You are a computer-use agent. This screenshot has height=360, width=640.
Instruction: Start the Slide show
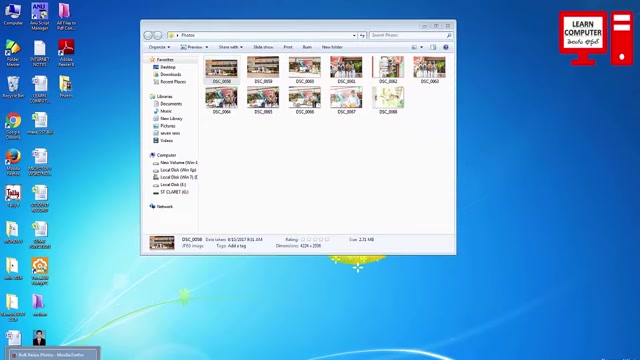click(x=263, y=47)
